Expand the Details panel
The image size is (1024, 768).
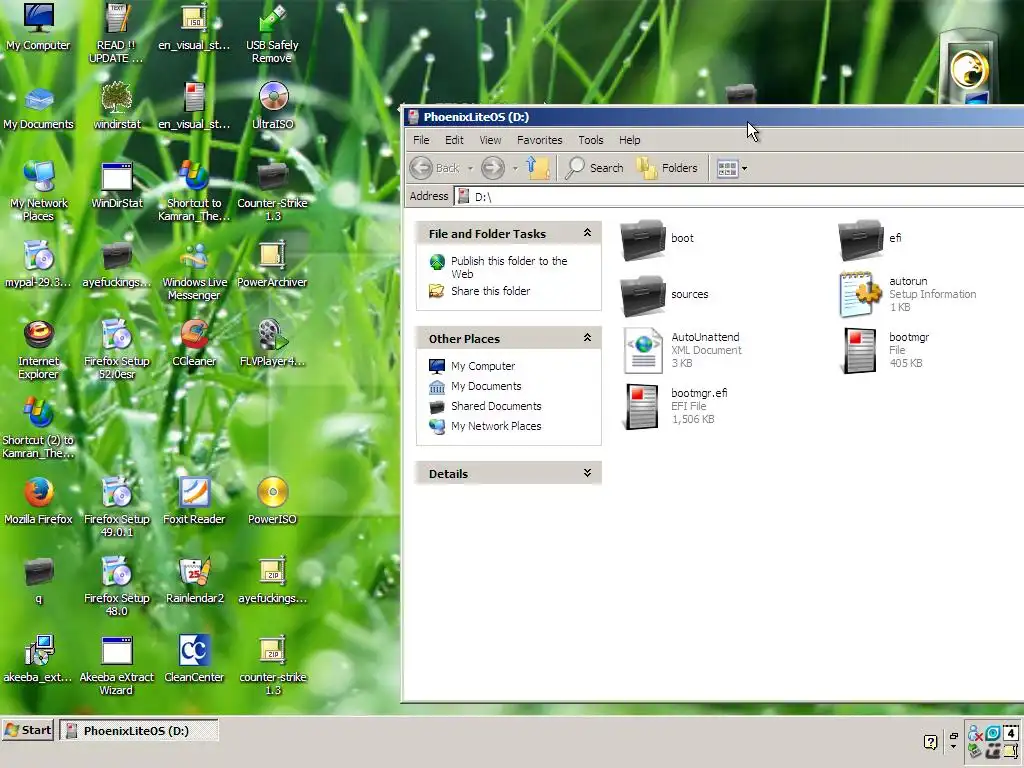[x=587, y=473]
